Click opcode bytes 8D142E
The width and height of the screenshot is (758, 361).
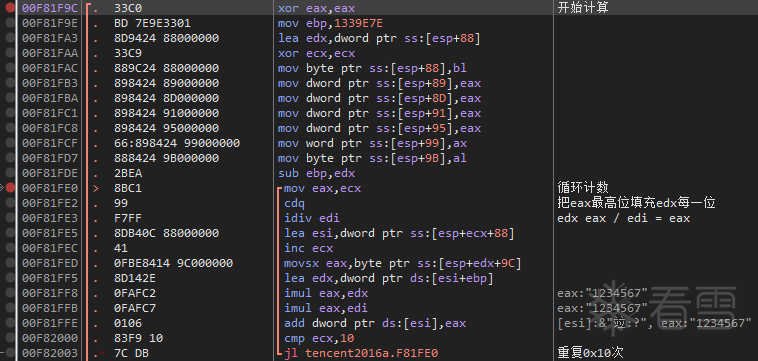coord(135,277)
